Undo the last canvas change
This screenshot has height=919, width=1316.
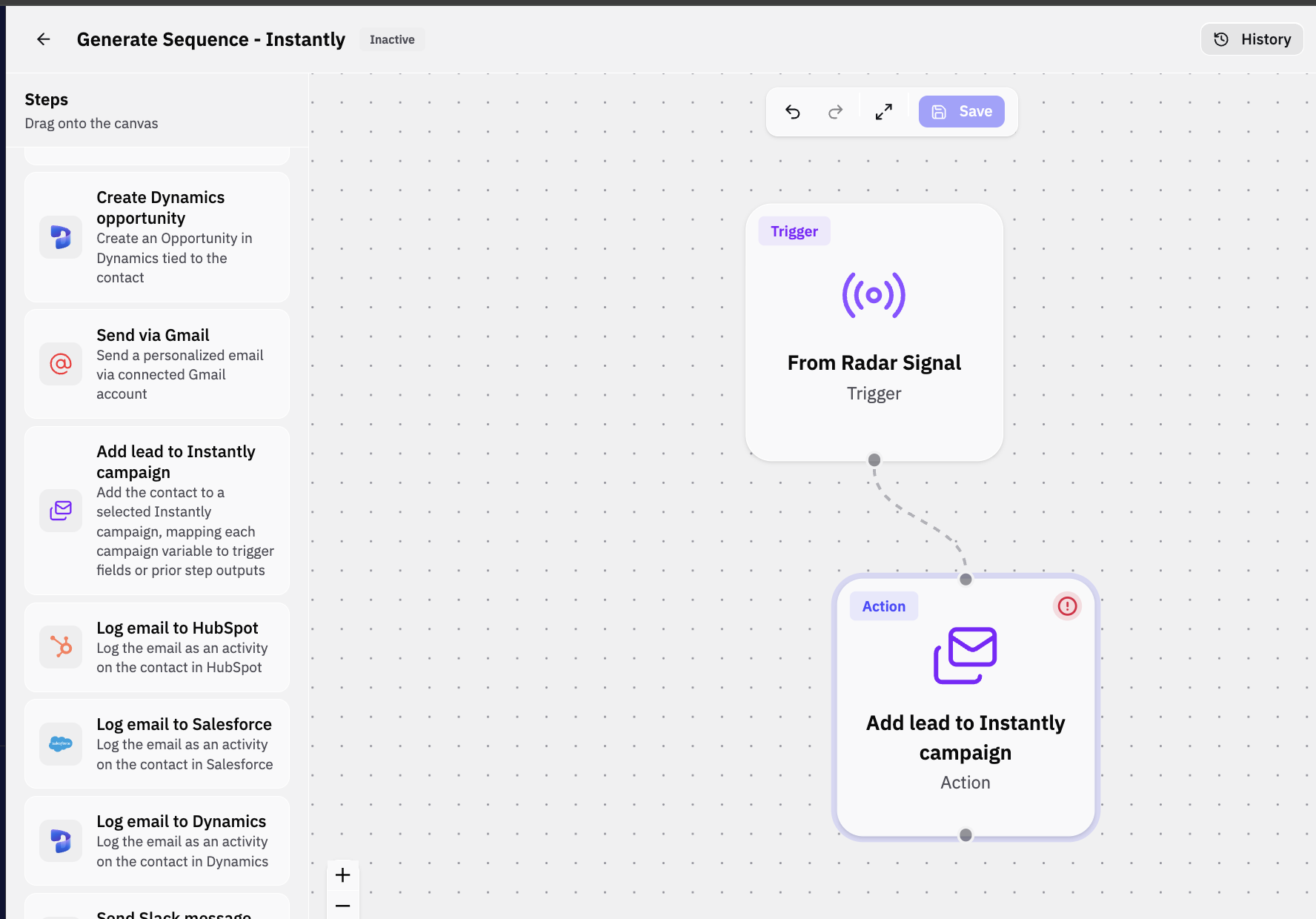pos(793,112)
